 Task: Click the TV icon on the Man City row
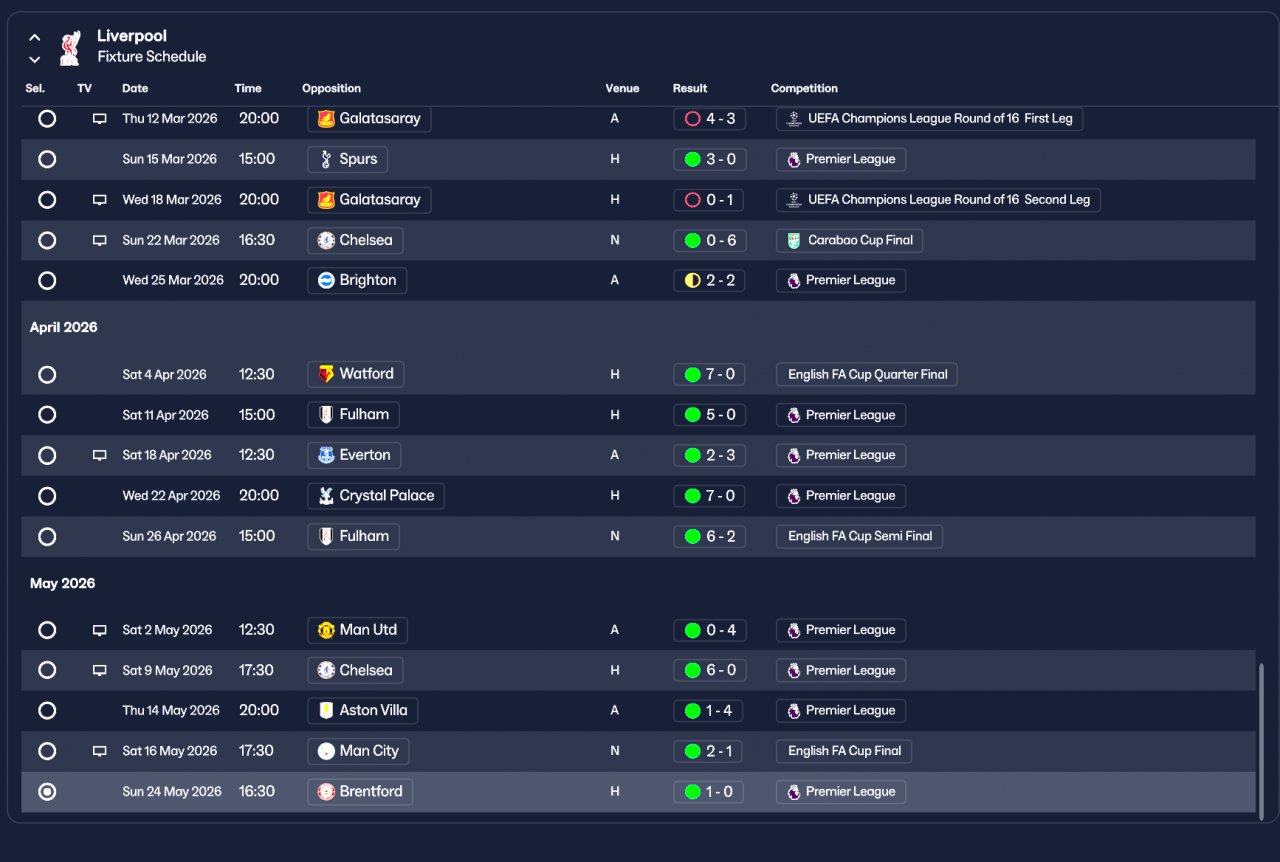(99, 751)
